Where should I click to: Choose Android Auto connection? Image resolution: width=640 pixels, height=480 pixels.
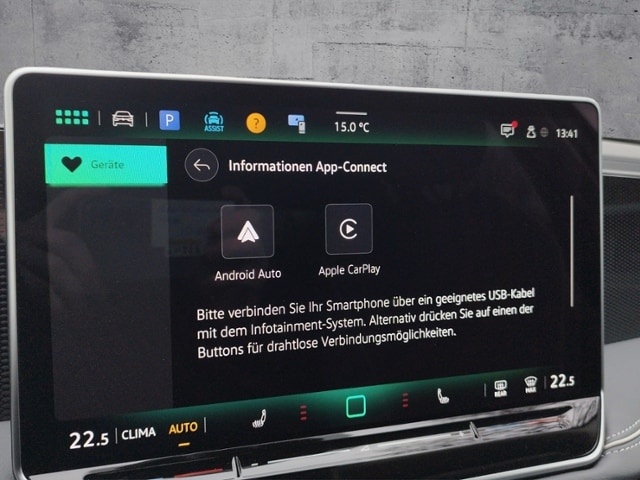point(247,232)
